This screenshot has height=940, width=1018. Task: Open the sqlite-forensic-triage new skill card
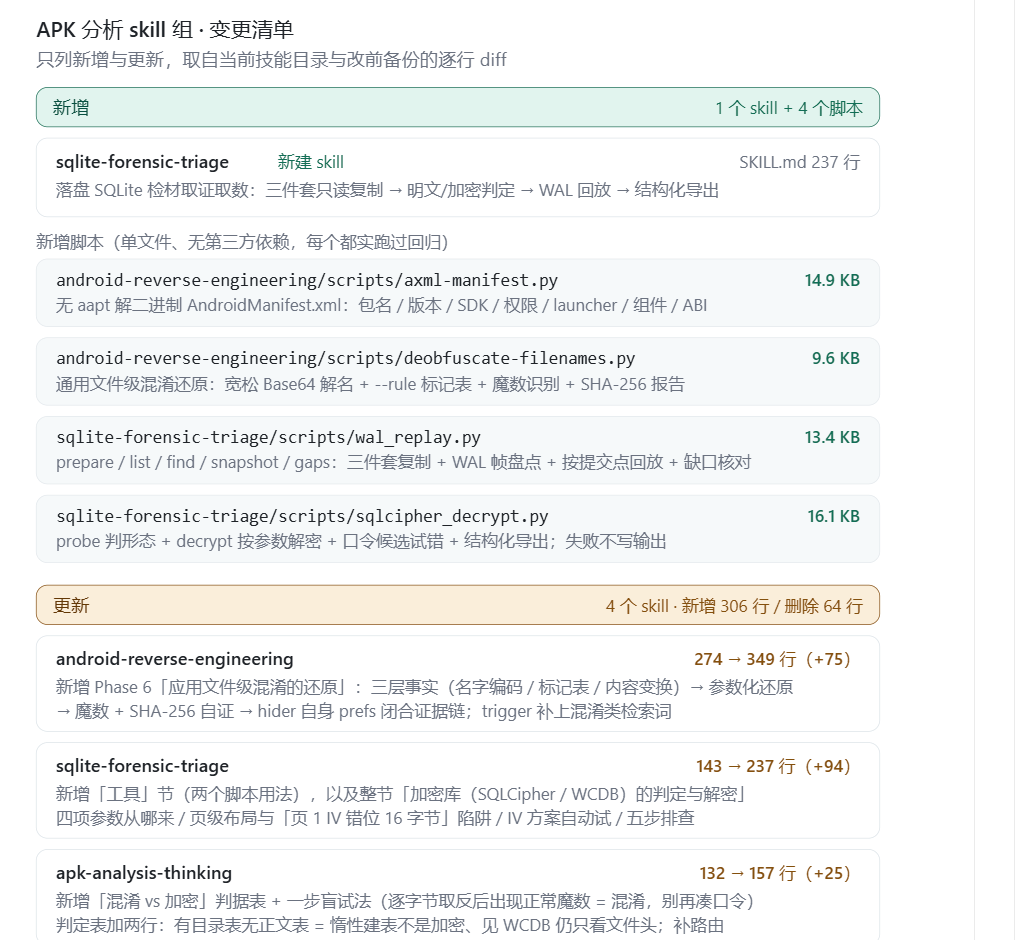tap(458, 177)
